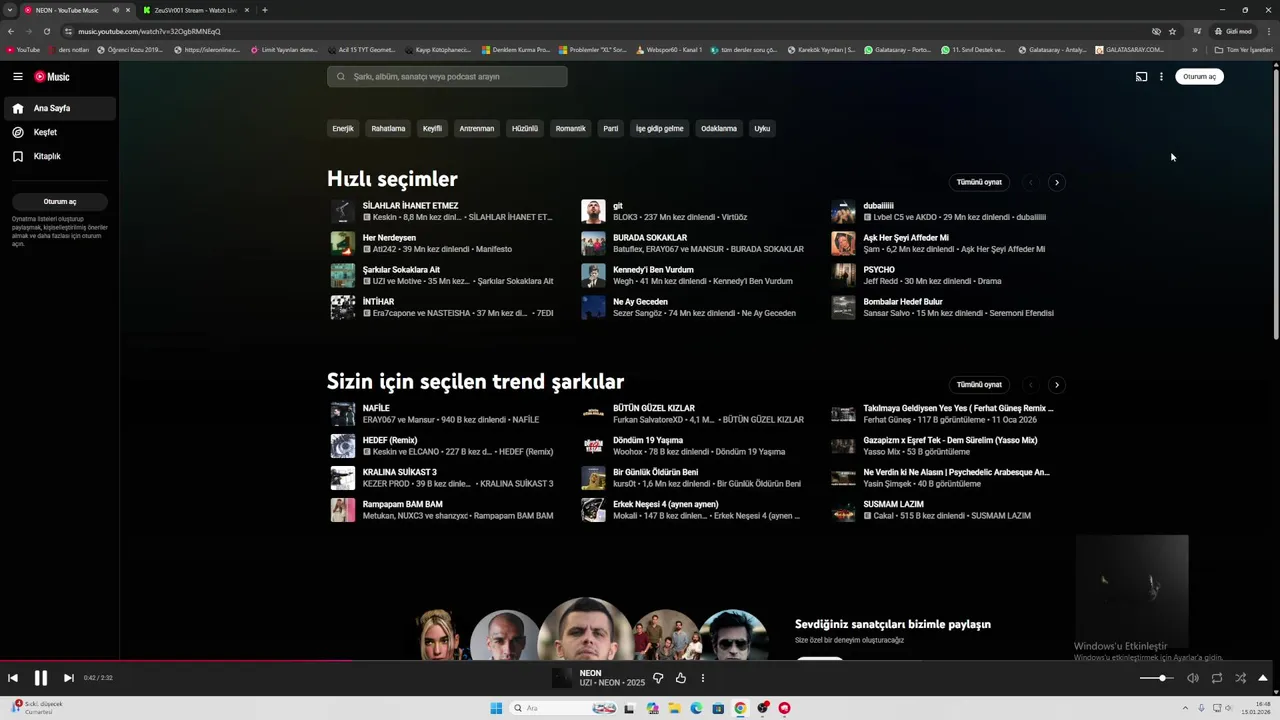Click the Ne Ay Geceden song thumbnail
1280x720 pixels.
tap(593, 307)
